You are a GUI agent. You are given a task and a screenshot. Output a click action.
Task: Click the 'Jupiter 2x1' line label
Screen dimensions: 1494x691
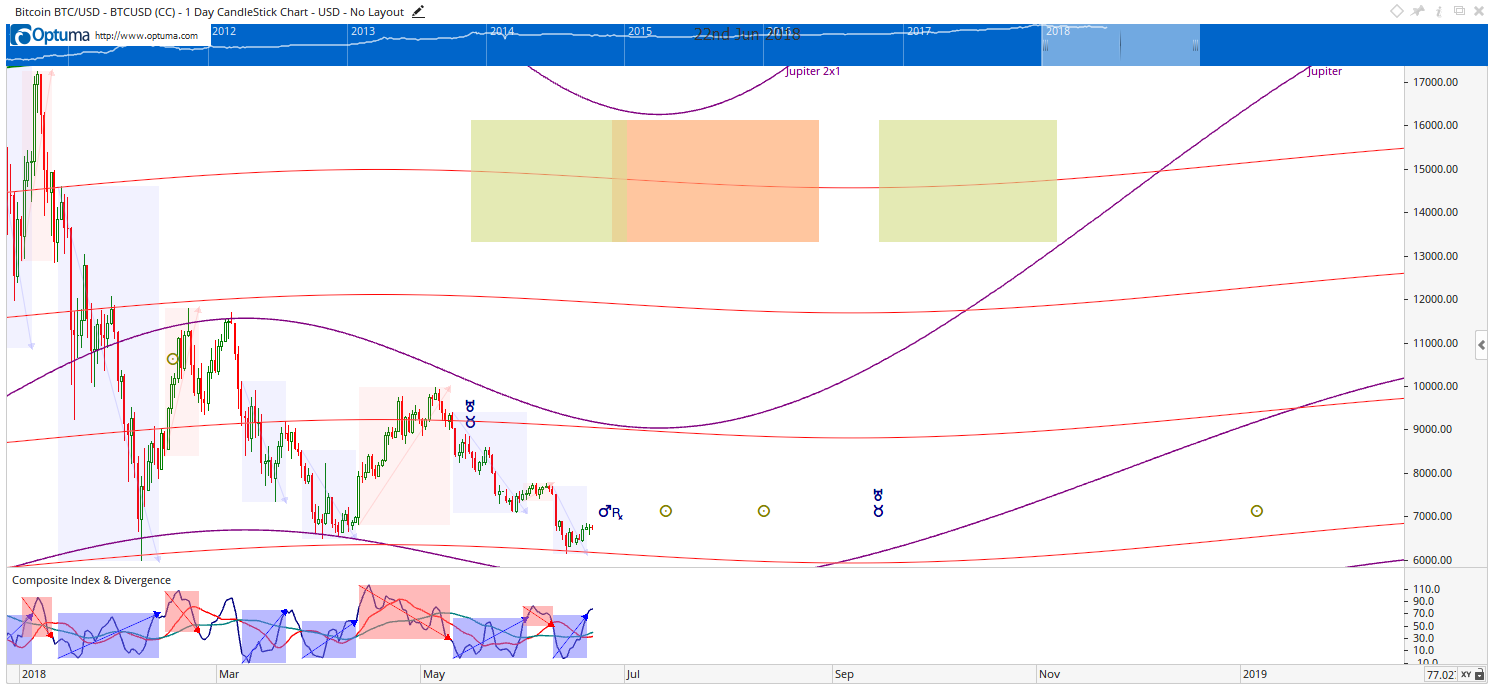click(x=813, y=72)
